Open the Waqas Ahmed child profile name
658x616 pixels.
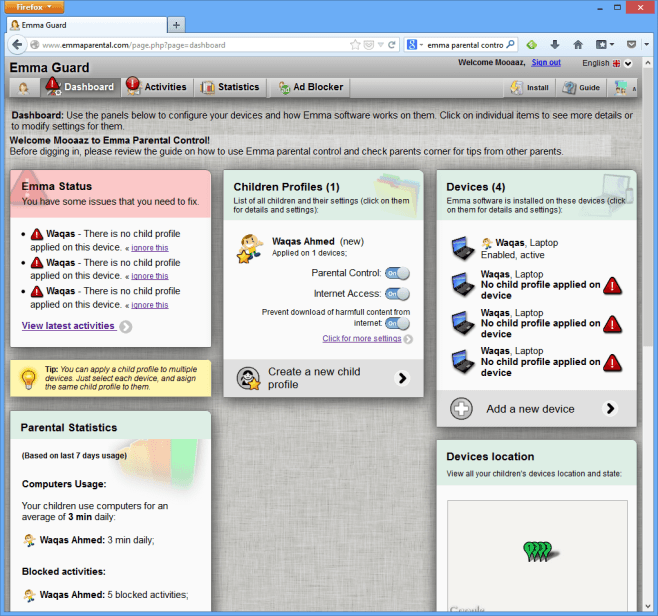click(x=303, y=241)
